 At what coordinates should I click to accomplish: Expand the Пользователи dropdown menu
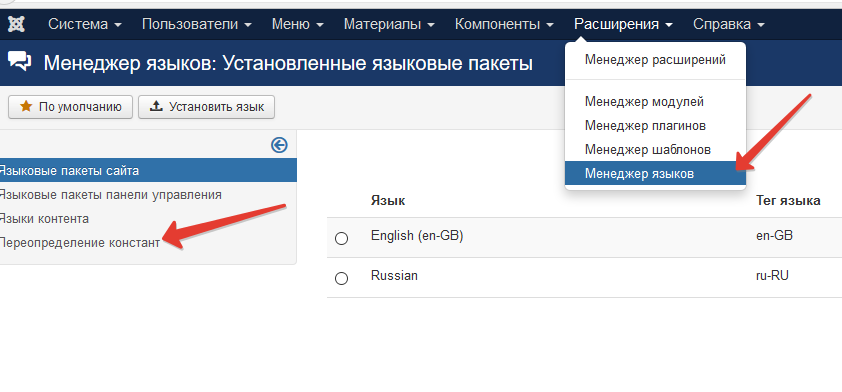[x=197, y=24]
